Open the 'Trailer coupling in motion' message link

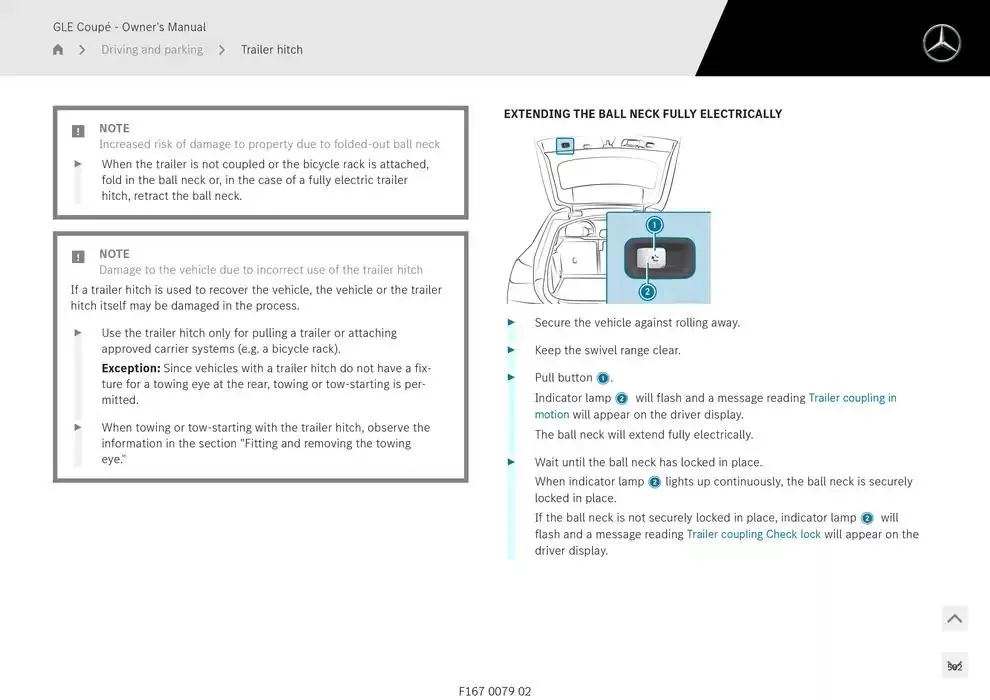[x=715, y=406]
